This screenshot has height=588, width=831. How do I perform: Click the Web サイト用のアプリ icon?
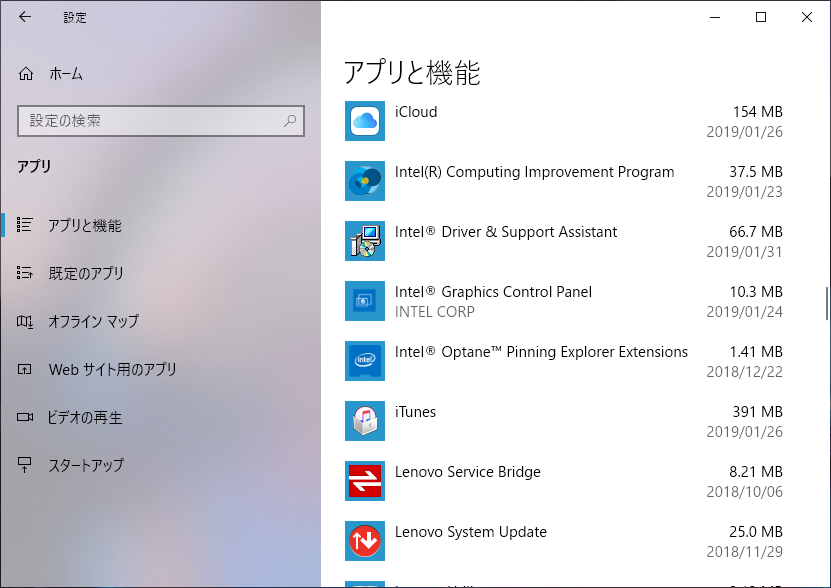pos(24,369)
